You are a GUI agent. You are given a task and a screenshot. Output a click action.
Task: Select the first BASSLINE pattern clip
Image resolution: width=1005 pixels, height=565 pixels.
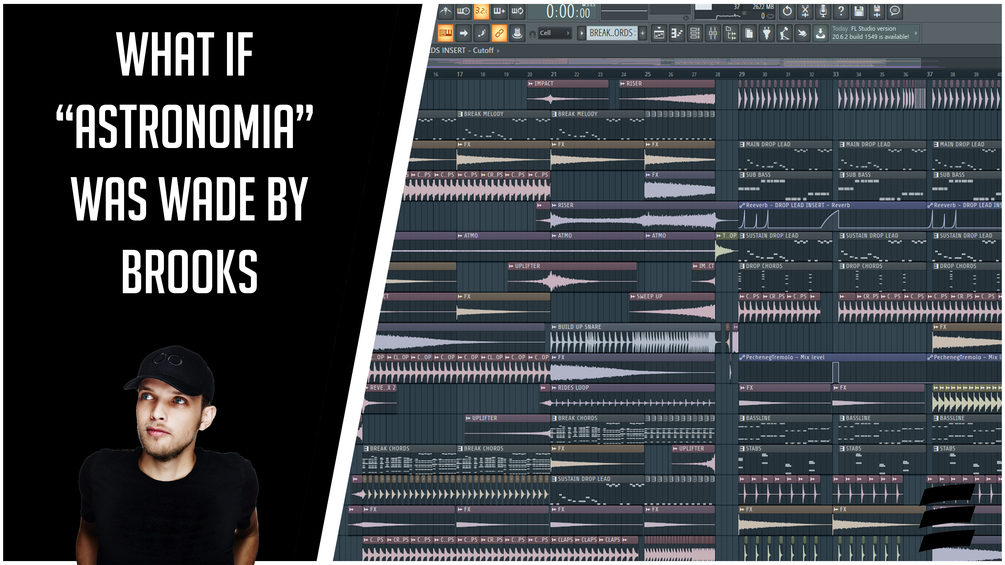click(785, 429)
